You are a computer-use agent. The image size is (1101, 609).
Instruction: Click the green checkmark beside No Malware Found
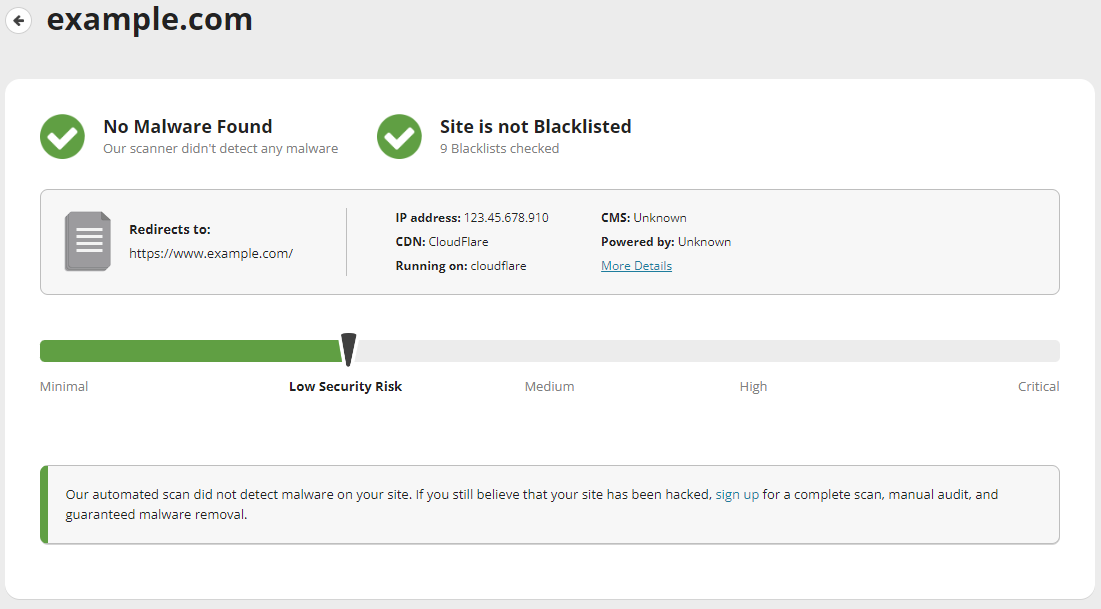pos(62,136)
